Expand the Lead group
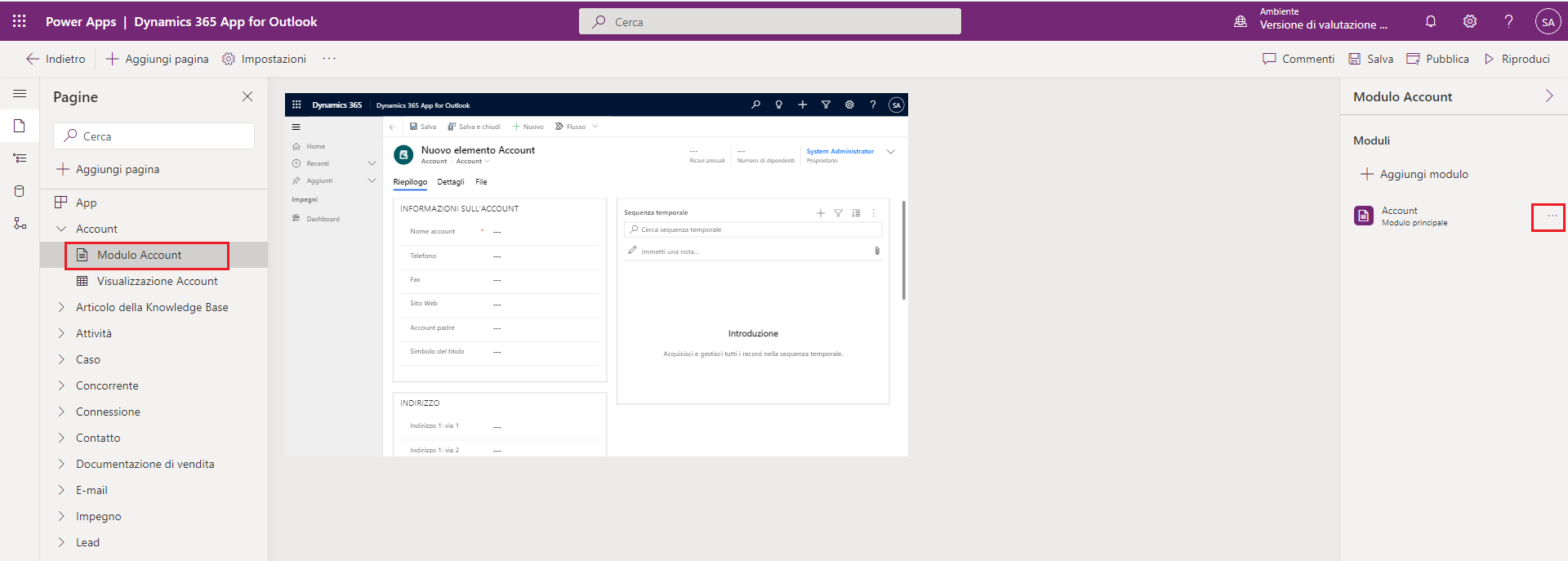 61,542
